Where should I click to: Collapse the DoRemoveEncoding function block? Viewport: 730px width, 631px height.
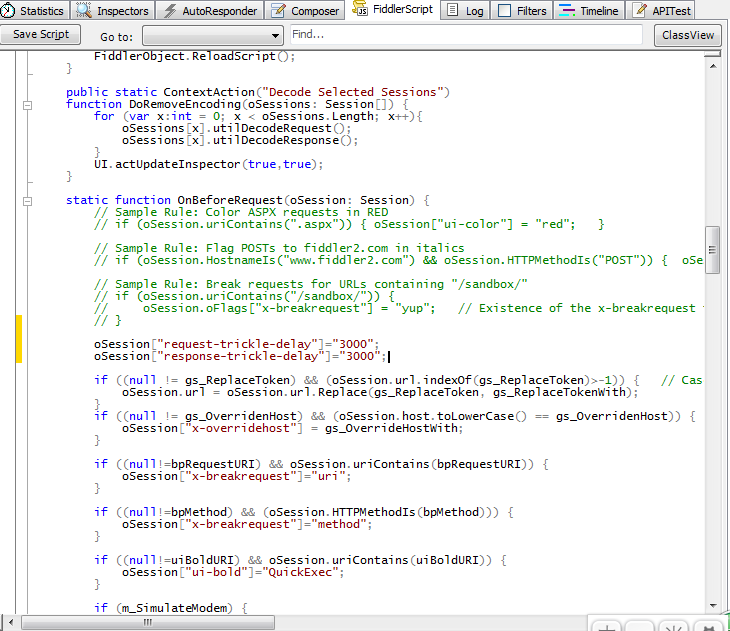click(27, 105)
